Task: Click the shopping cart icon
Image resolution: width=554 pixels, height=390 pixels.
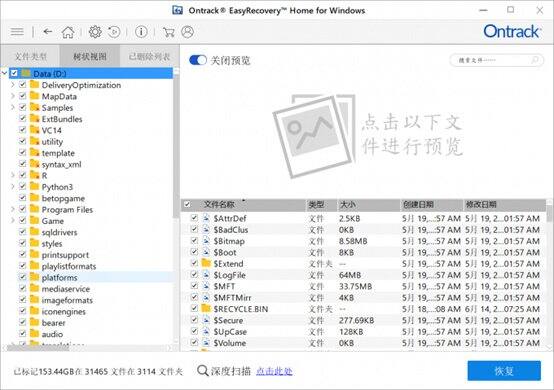Action: coord(169,32)
